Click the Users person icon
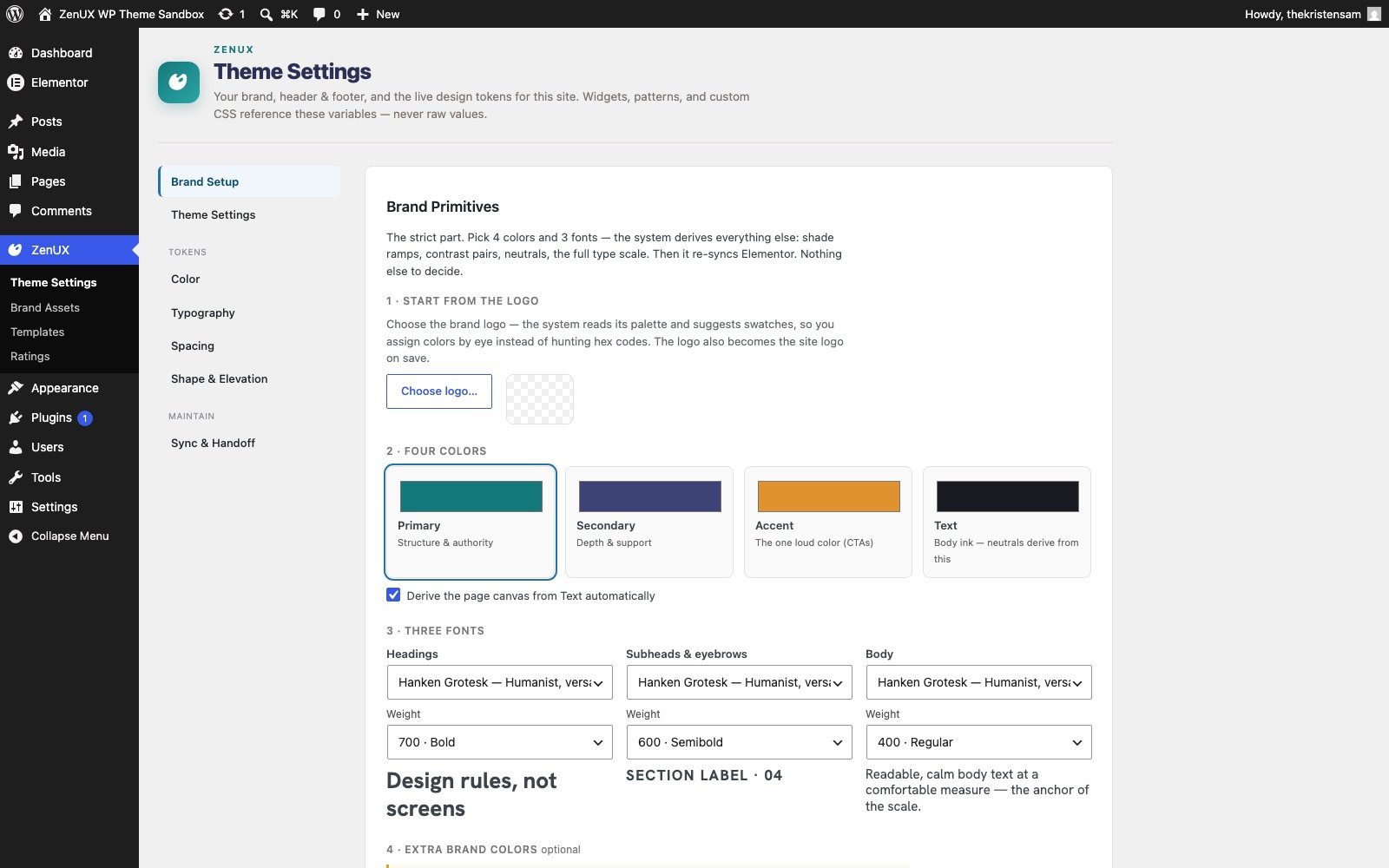This screenshot has width=1389, height=868. [x=16, y=447]
